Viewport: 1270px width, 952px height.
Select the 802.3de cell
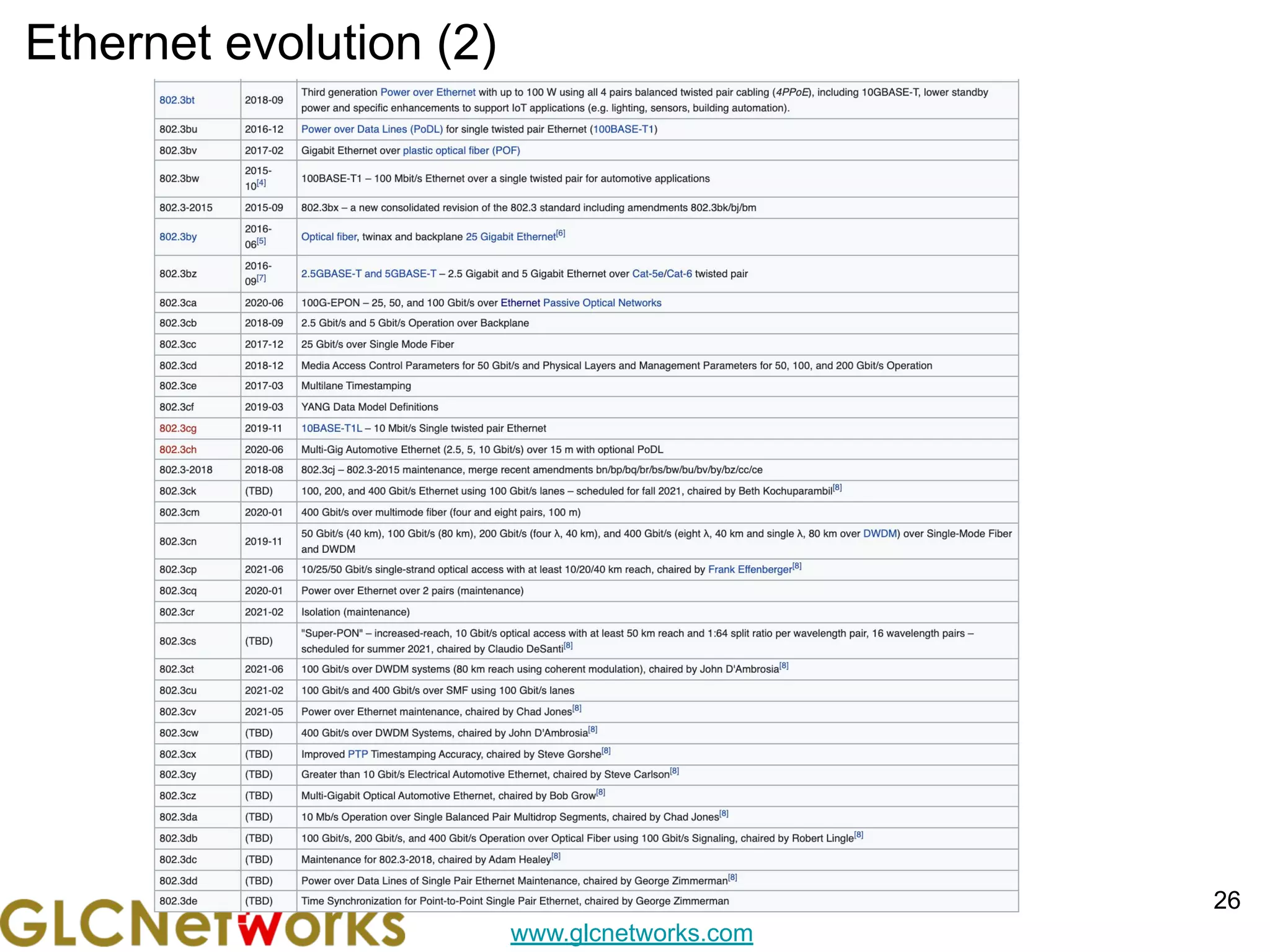[197, 901]
